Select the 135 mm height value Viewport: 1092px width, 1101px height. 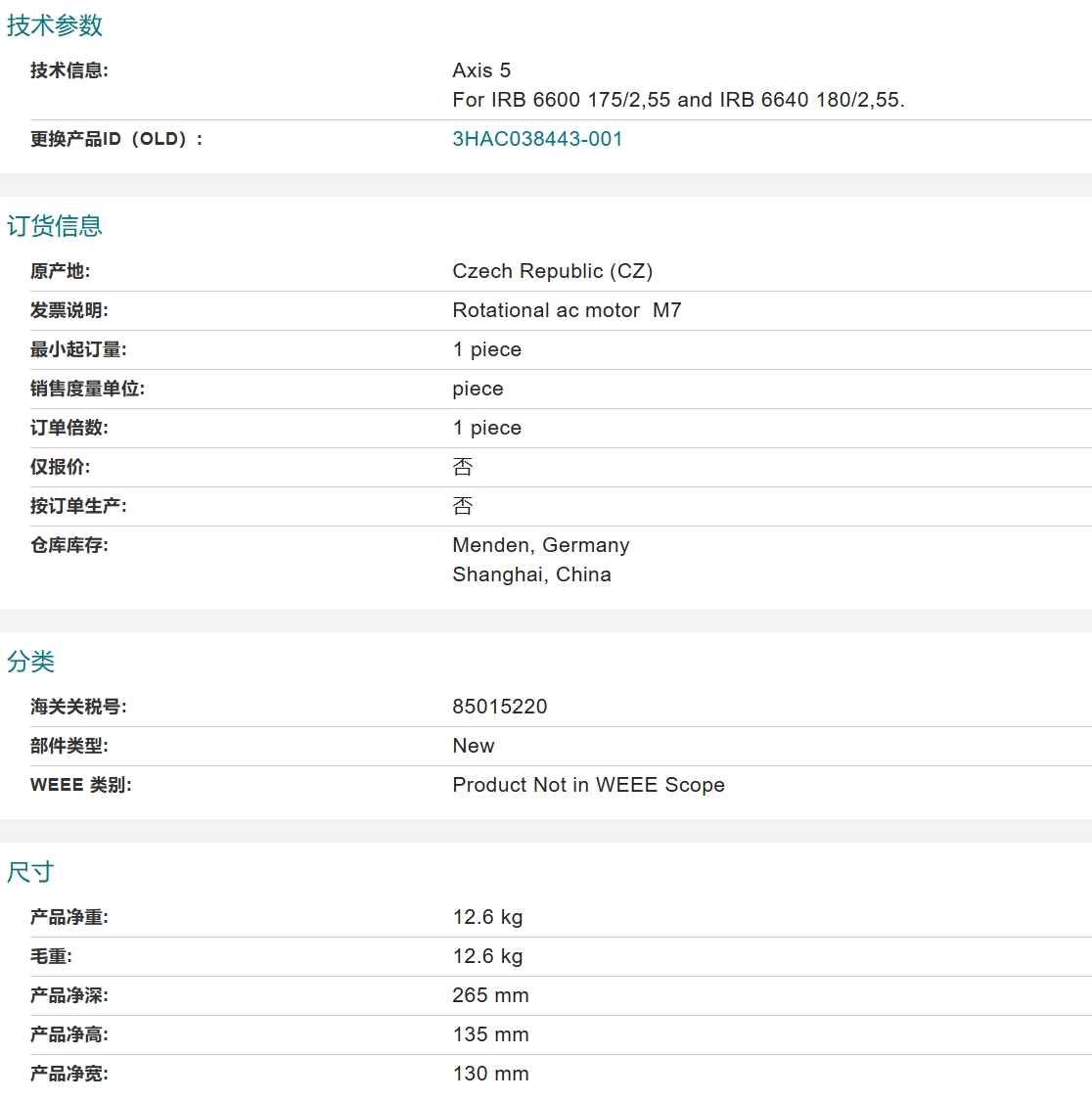pyautogui.click(x=490, y=1035)
